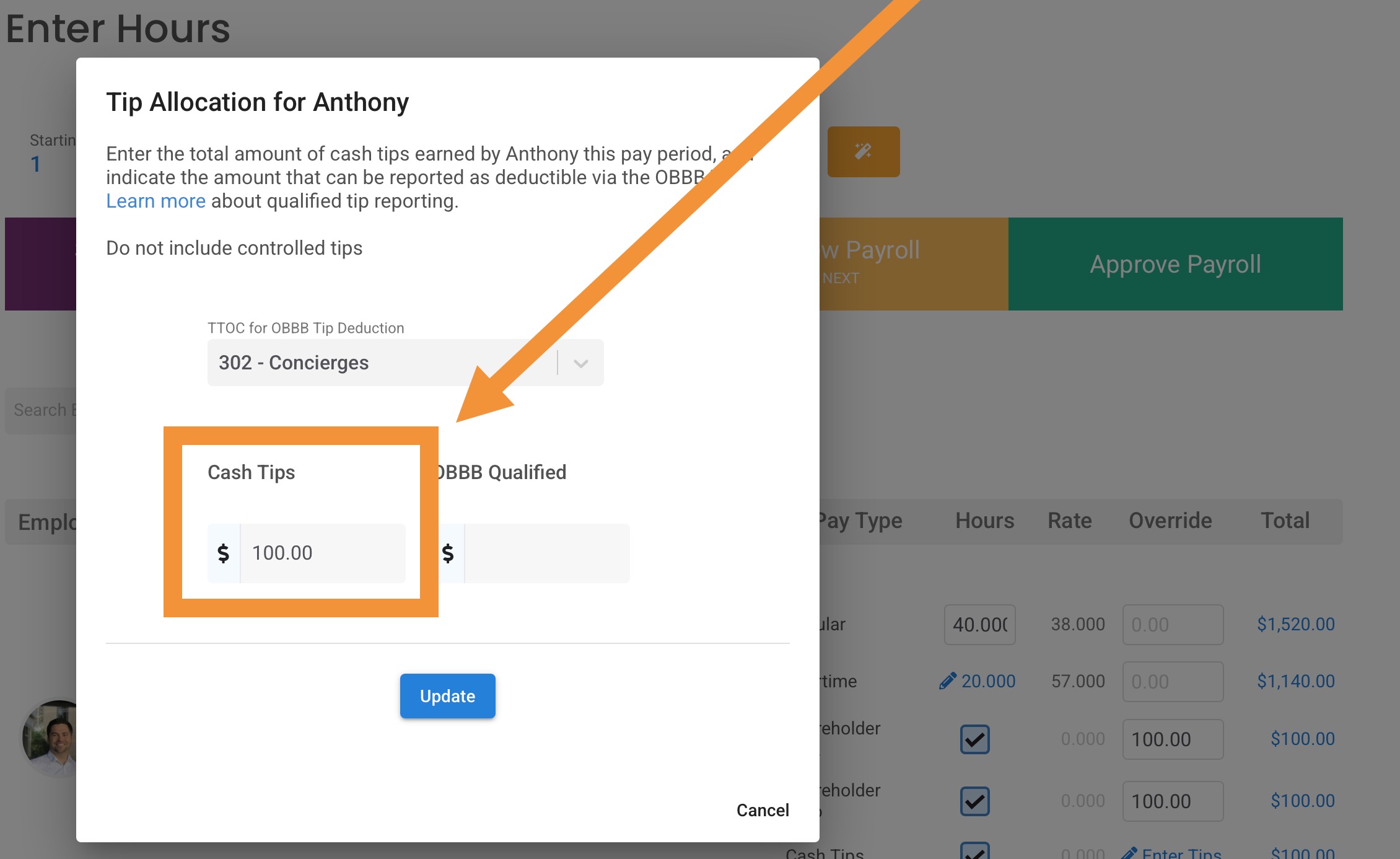The image size is (1400, 859).
Task: Click the pencil icon beside 20.000 overtime hours
Action: pos(947,681)
